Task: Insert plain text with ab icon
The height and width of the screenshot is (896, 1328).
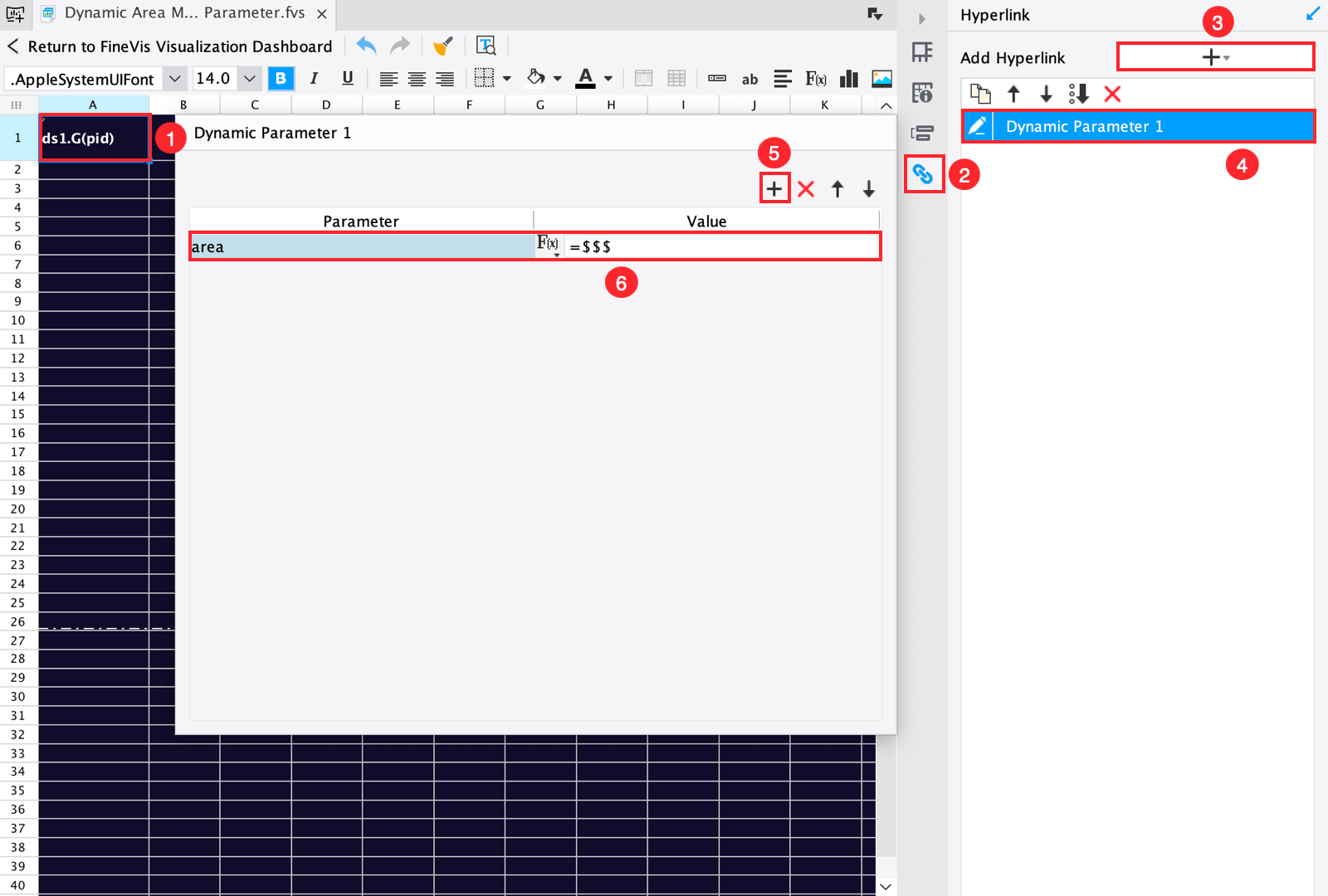Action: pos(749,79)
